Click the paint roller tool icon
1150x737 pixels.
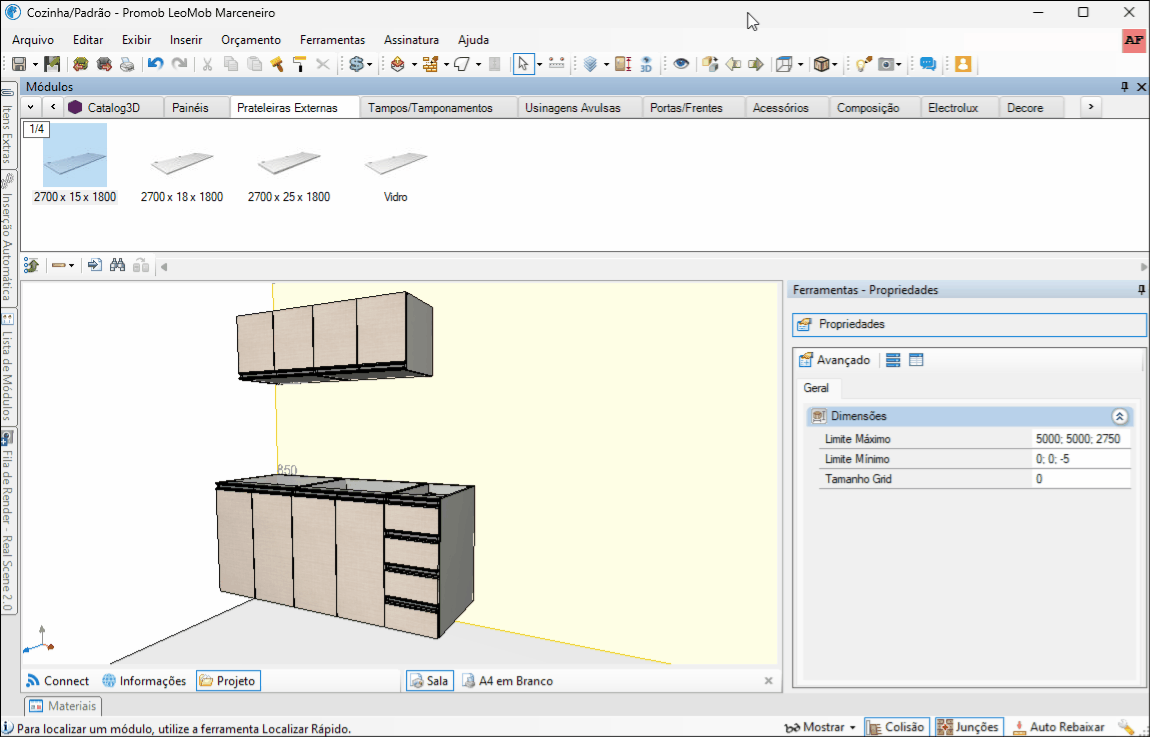[x=299, y=65]
